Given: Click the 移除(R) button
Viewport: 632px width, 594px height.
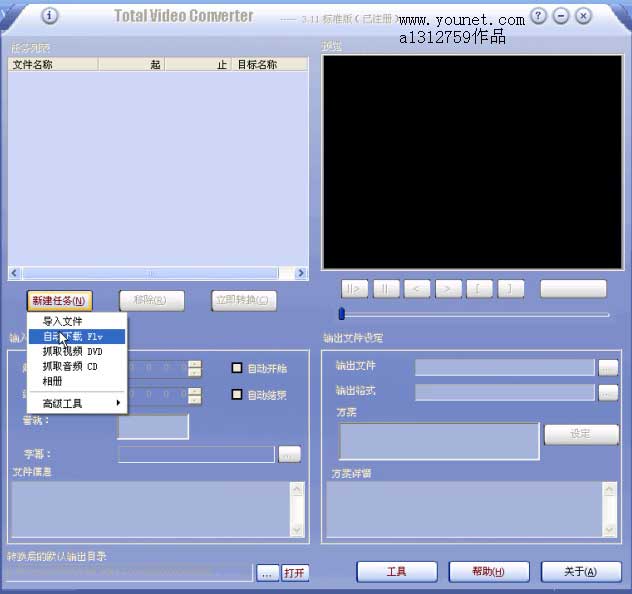Looking at the screenshot, I should pyautogui.click(x=152, y=301).
